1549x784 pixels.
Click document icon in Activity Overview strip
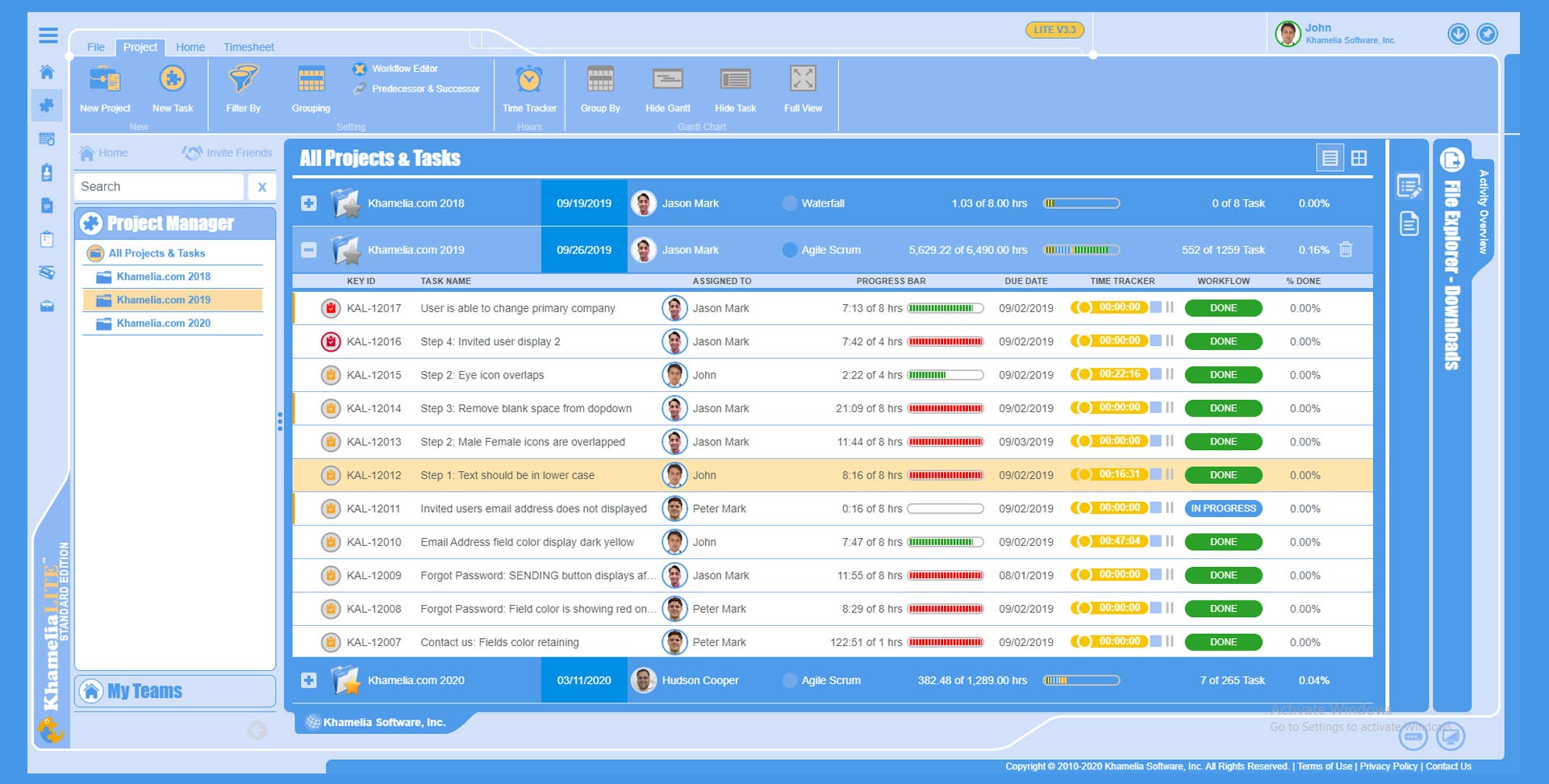pyautogui.click(x=1409, y=223)
